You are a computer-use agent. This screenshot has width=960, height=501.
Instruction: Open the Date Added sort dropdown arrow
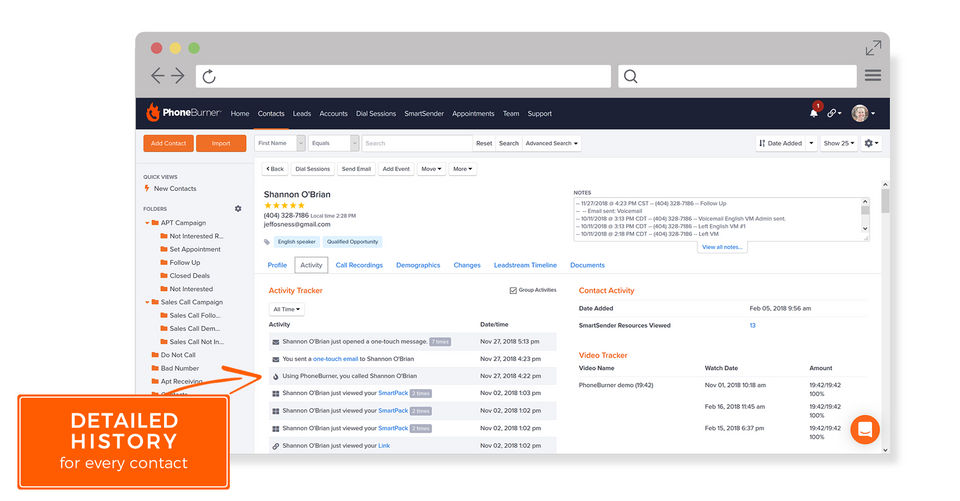[x=811, y=143]
